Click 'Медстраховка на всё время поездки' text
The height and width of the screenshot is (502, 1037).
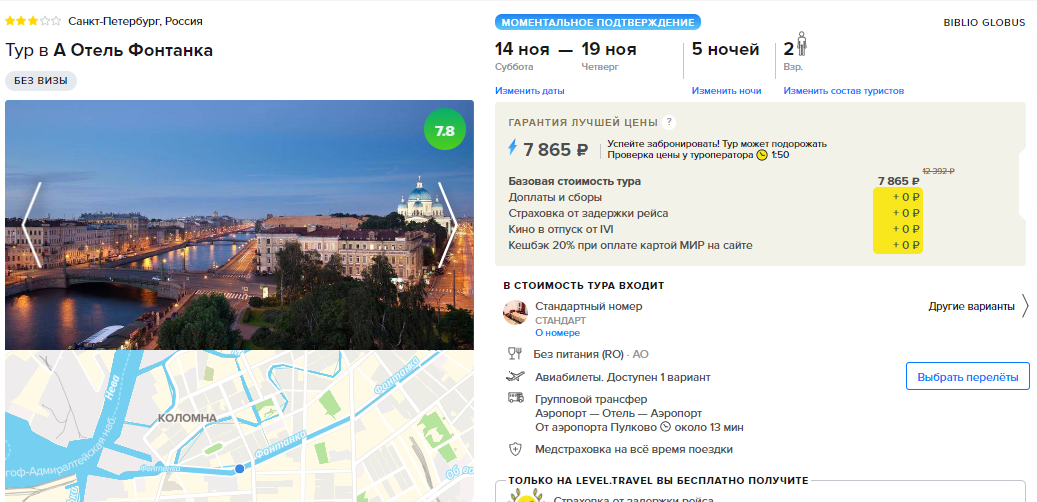click(x=634, y=449)
